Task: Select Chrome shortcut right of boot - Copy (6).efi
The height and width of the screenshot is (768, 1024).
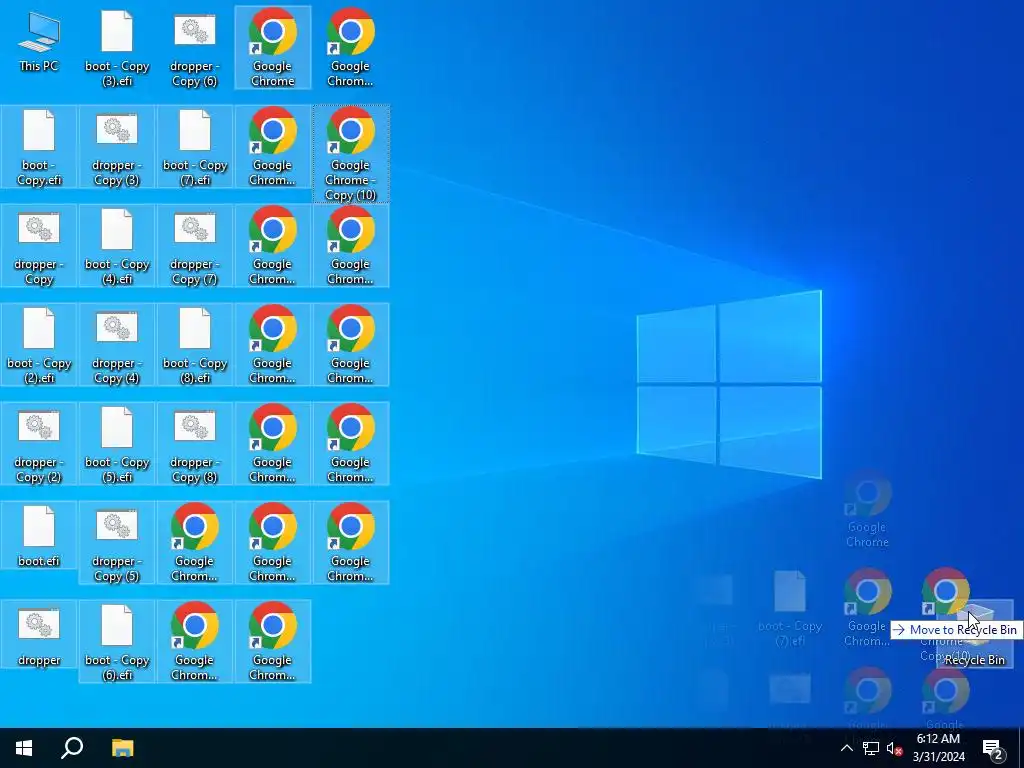Action: (195, 642)
